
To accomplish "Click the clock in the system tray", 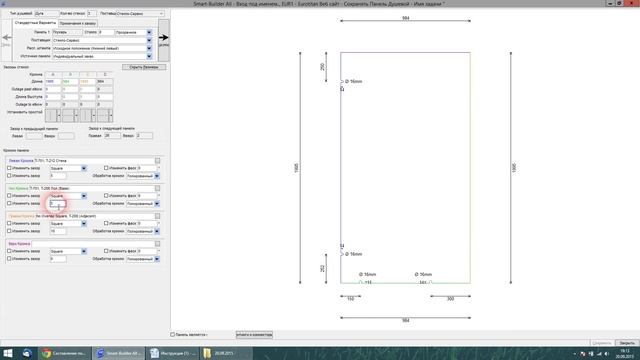I will [x=625, y=353].
